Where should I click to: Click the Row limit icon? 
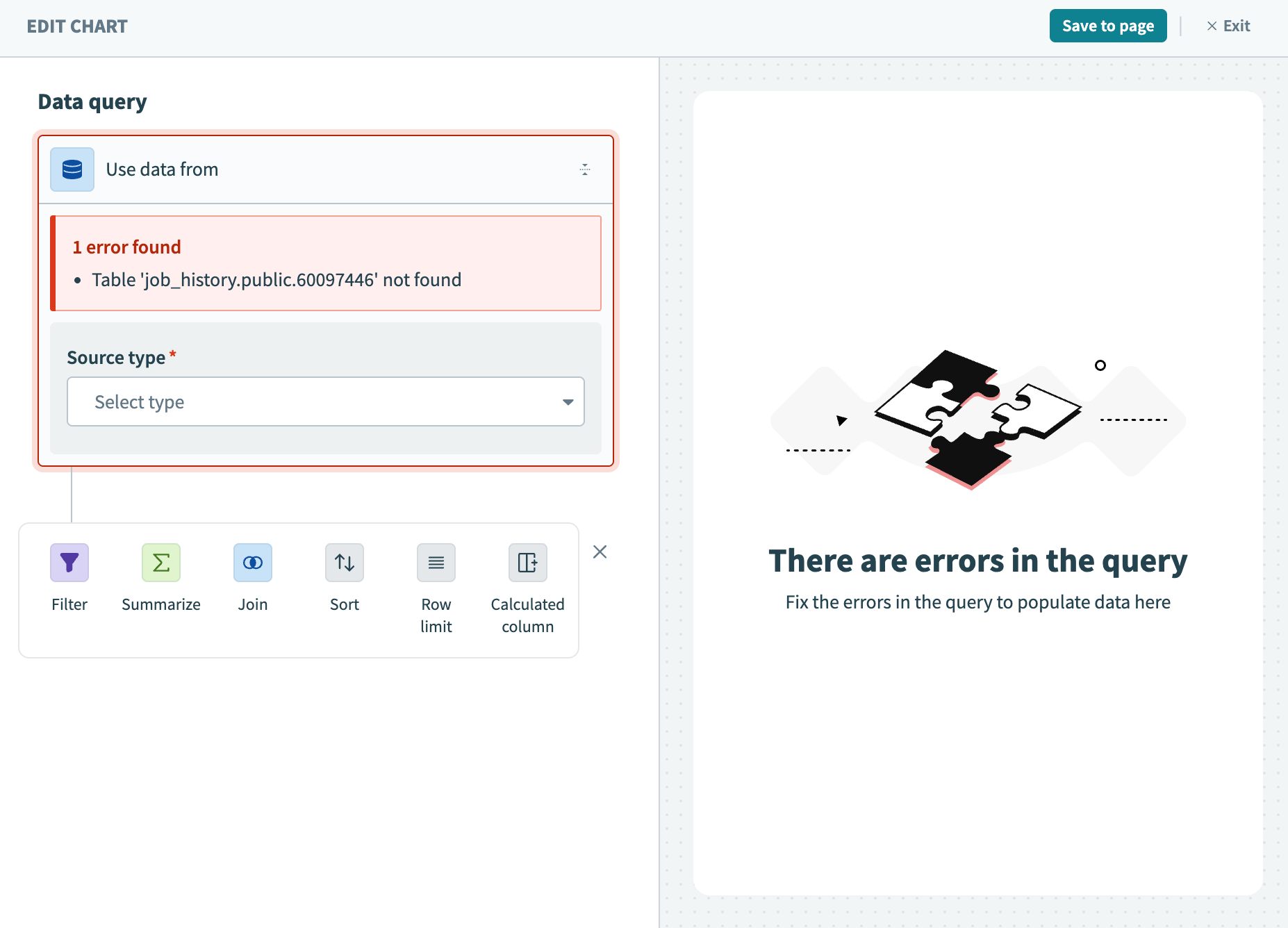(436, 563)
